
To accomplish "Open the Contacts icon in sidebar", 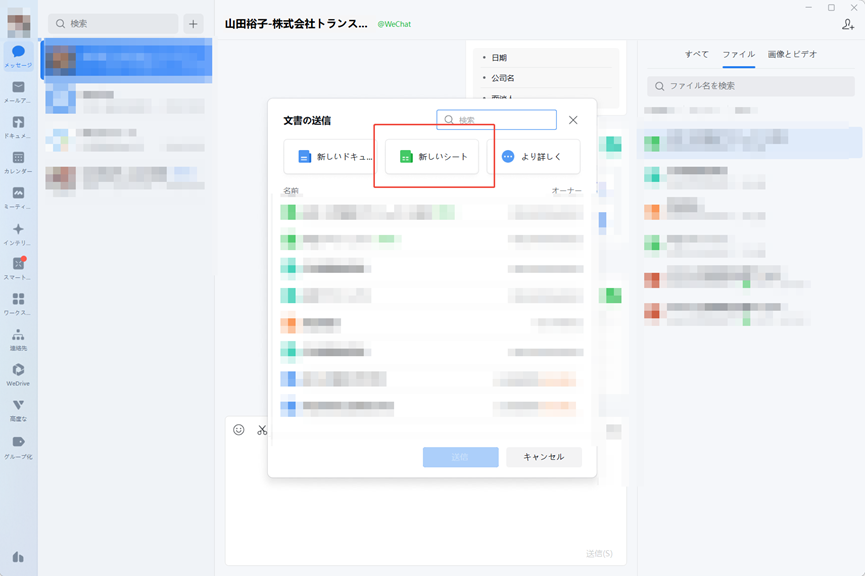I will pos(18,339).
